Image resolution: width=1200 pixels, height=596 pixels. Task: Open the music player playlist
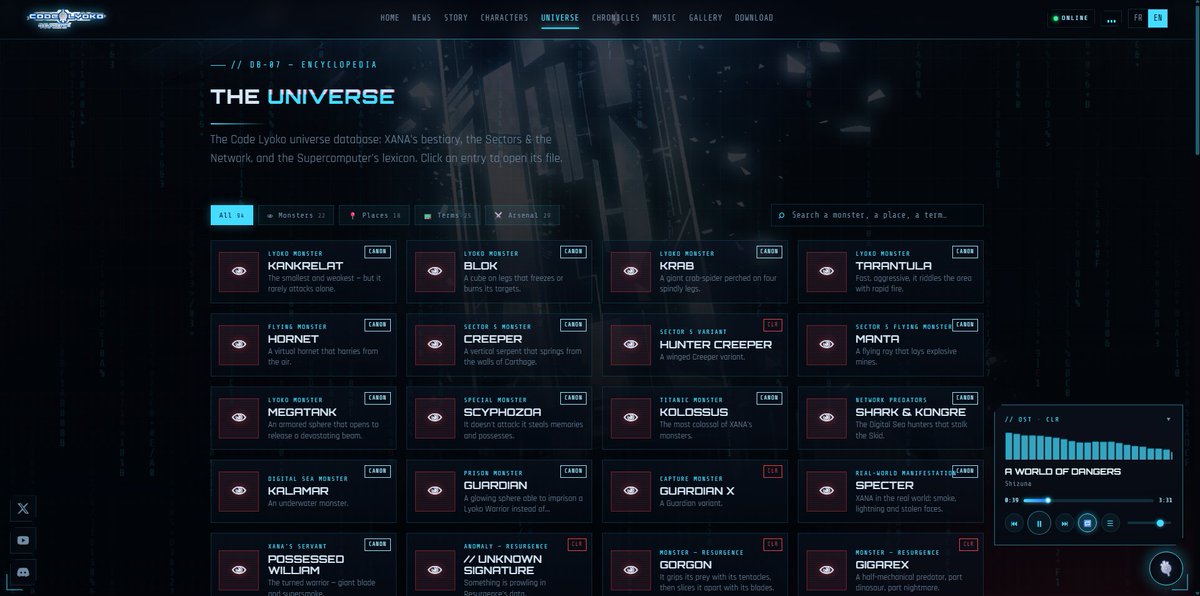click(1110, 522)
